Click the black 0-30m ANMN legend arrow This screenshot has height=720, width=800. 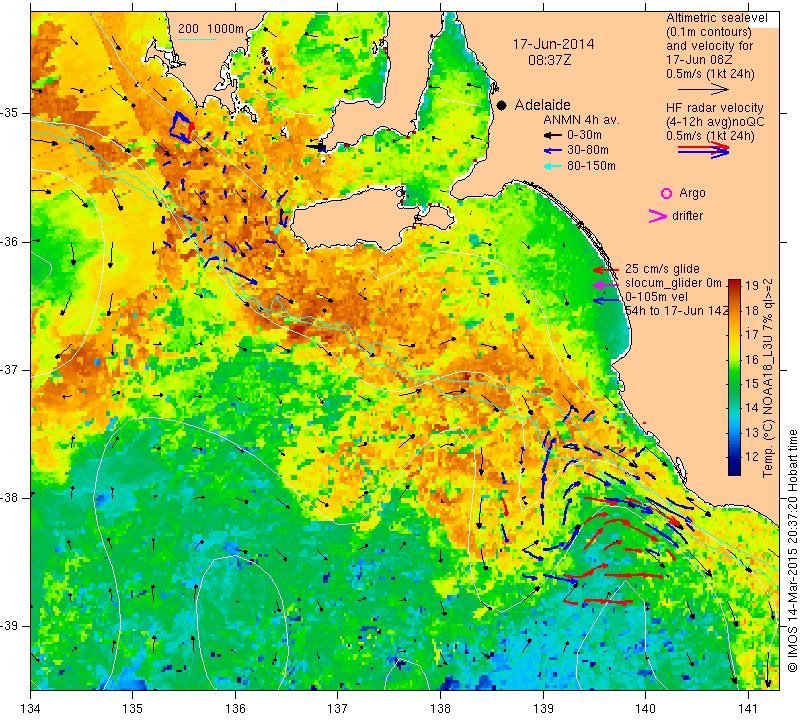tap(553, 135)
